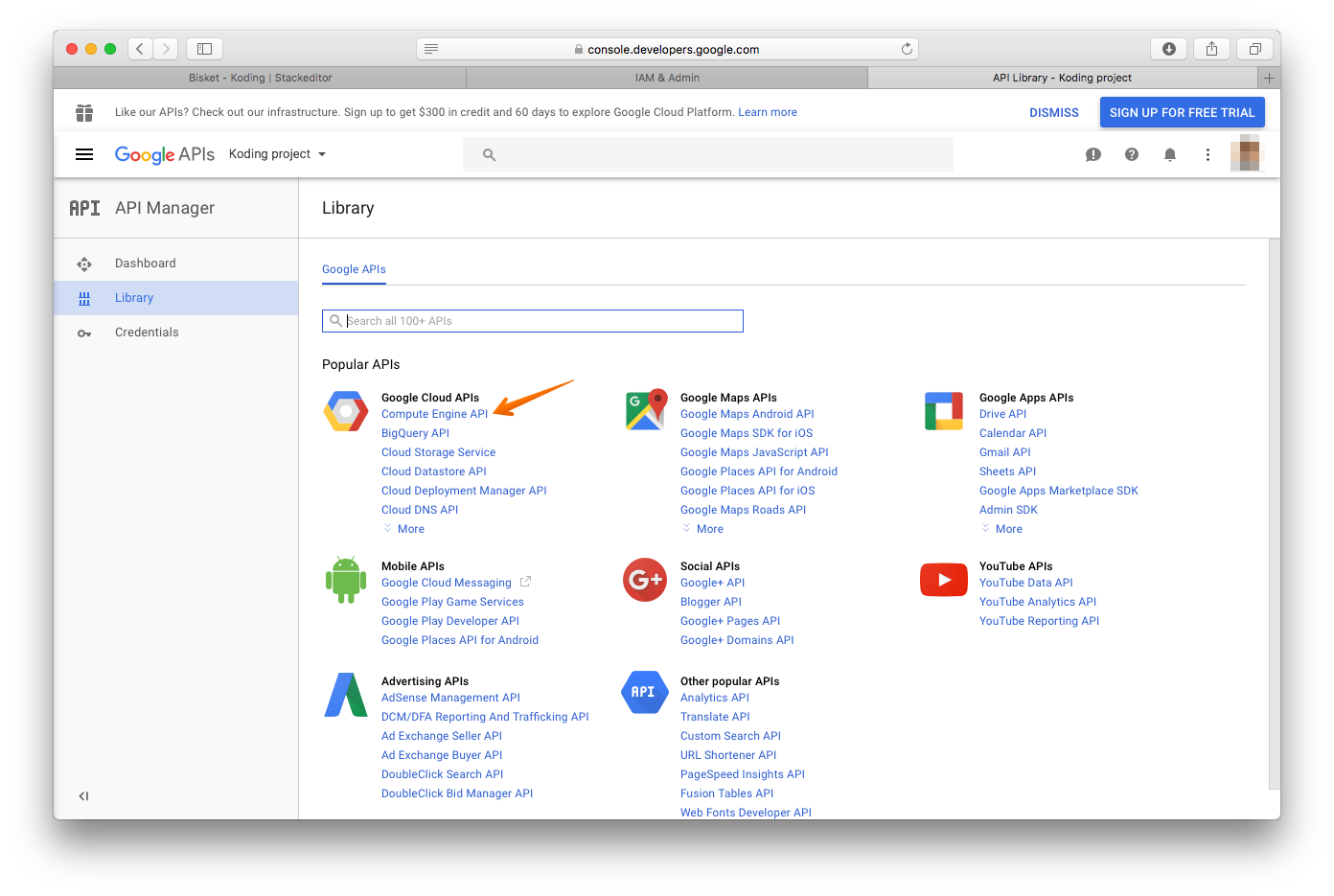Open the Cloud DNS API link

point(420,510)
